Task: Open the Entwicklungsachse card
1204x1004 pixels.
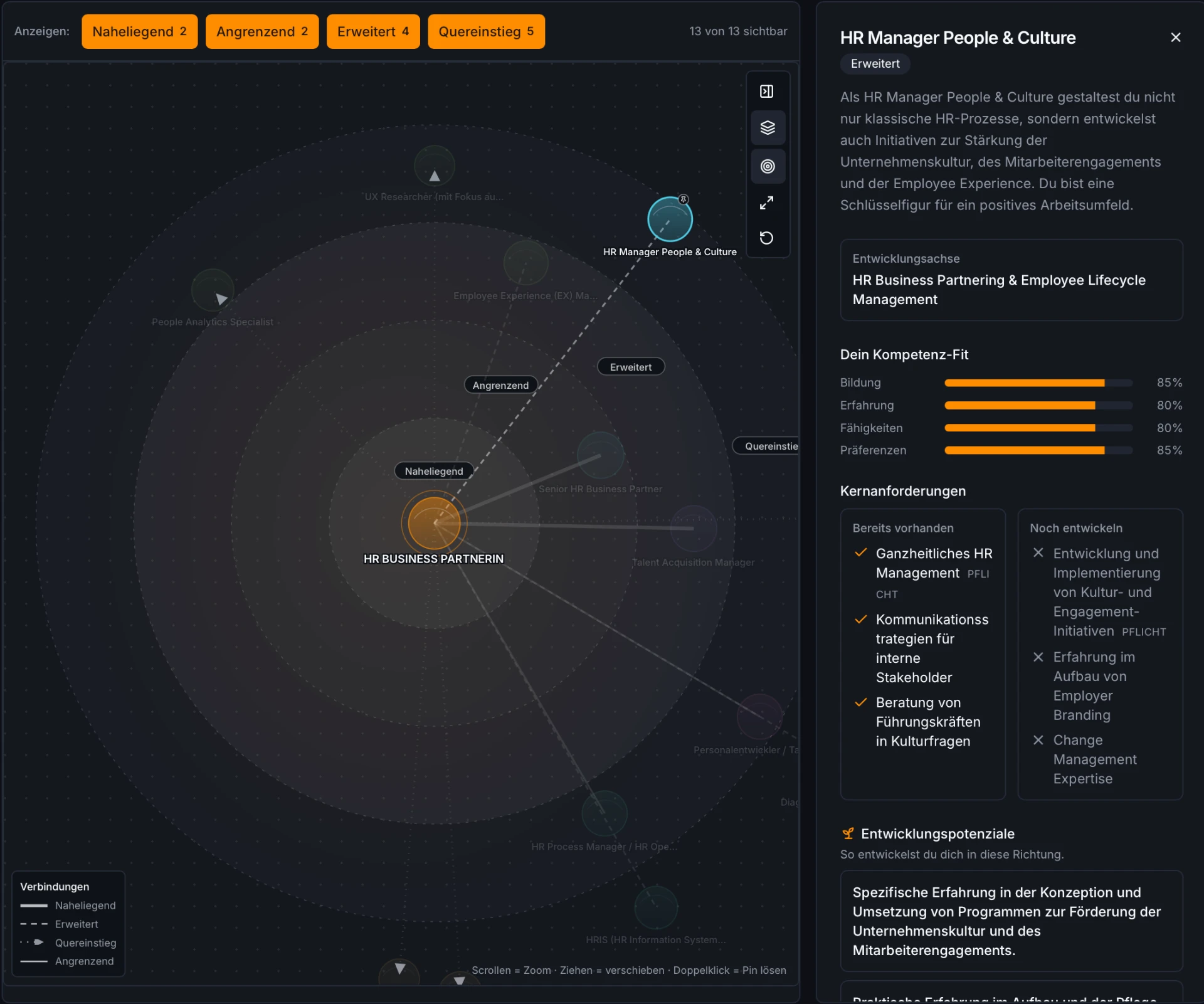Action: [1011, 280]
